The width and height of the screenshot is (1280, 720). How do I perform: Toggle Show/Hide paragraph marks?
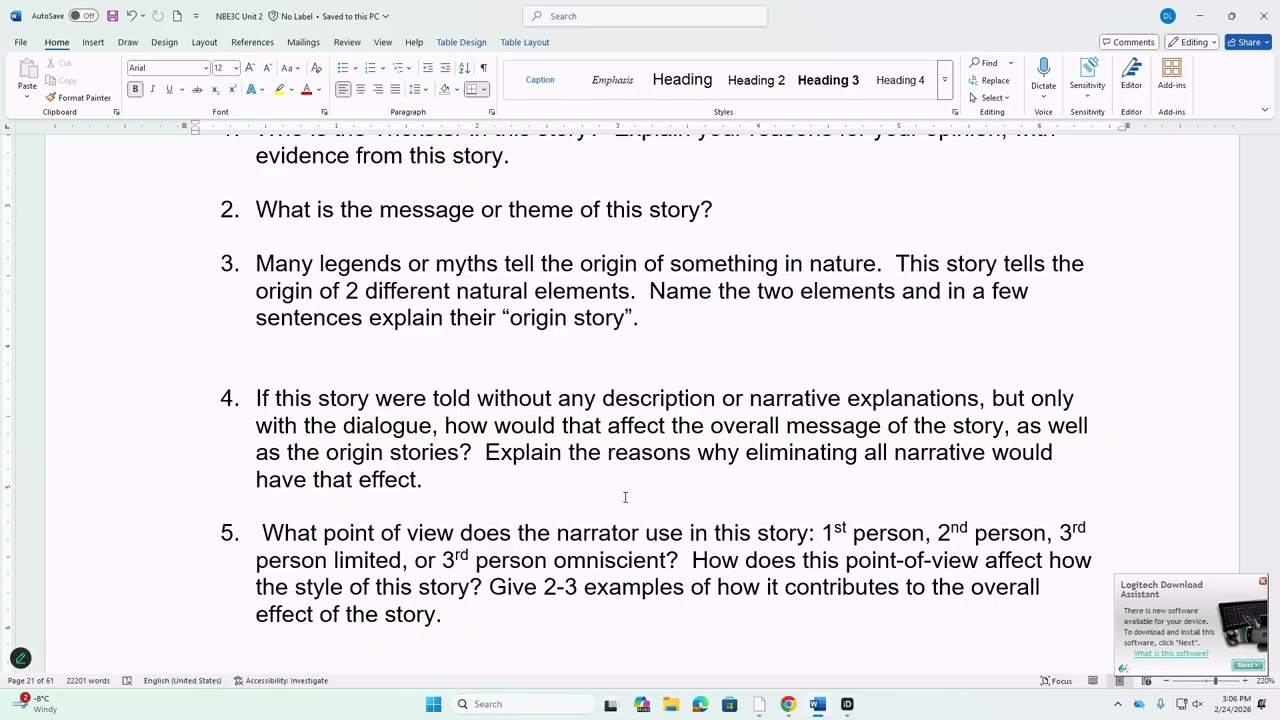click(x=483, y=68)
